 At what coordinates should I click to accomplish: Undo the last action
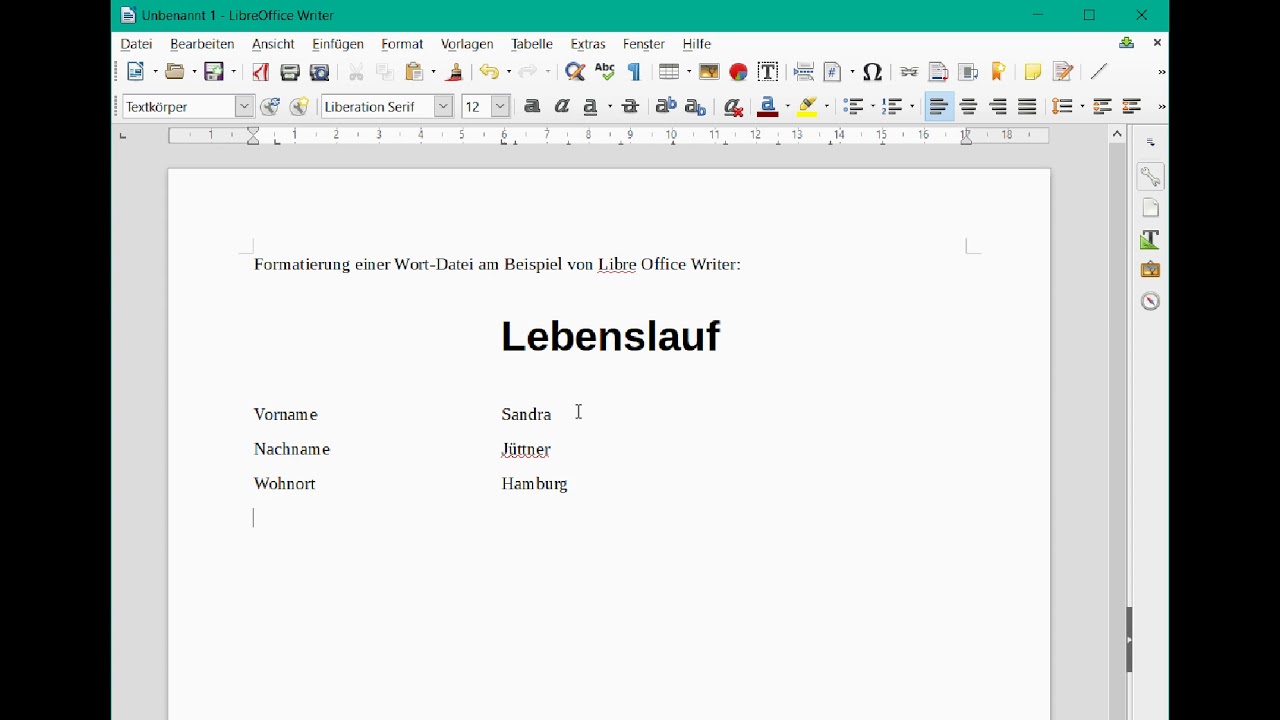pos(489,72)
